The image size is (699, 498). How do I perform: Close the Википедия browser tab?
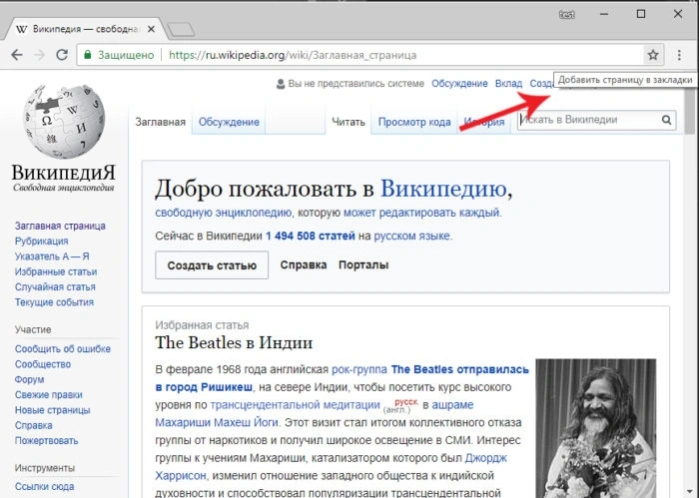[x=151, y=29]
